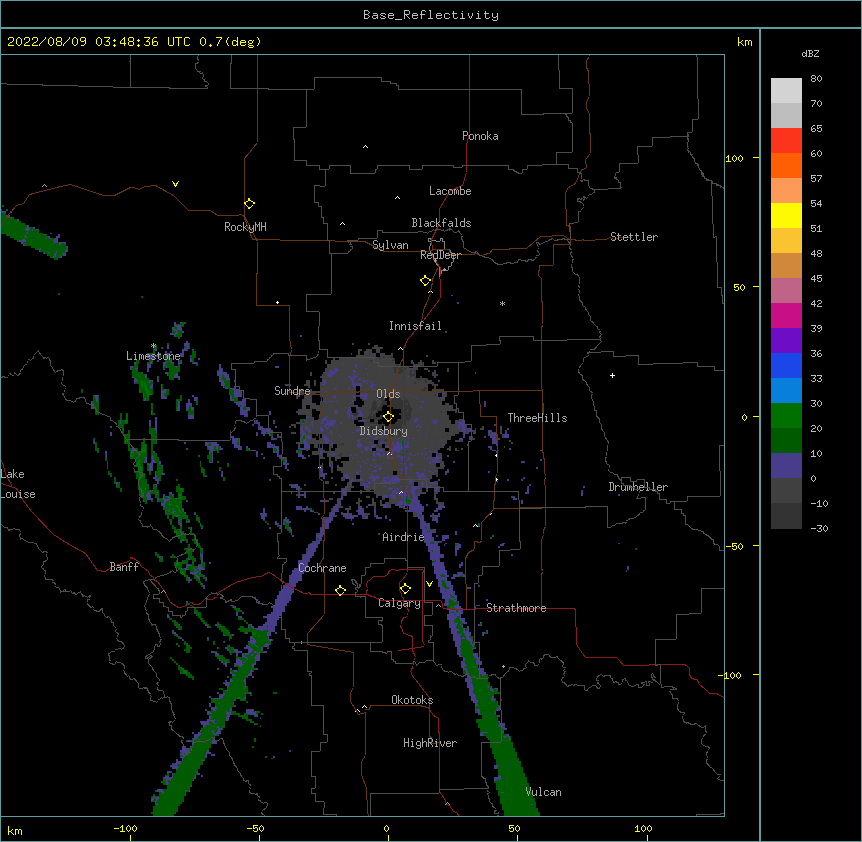Click the Lacombe city label
The image size is (862, 842).
pyautogui.click(x=450, y=191)
